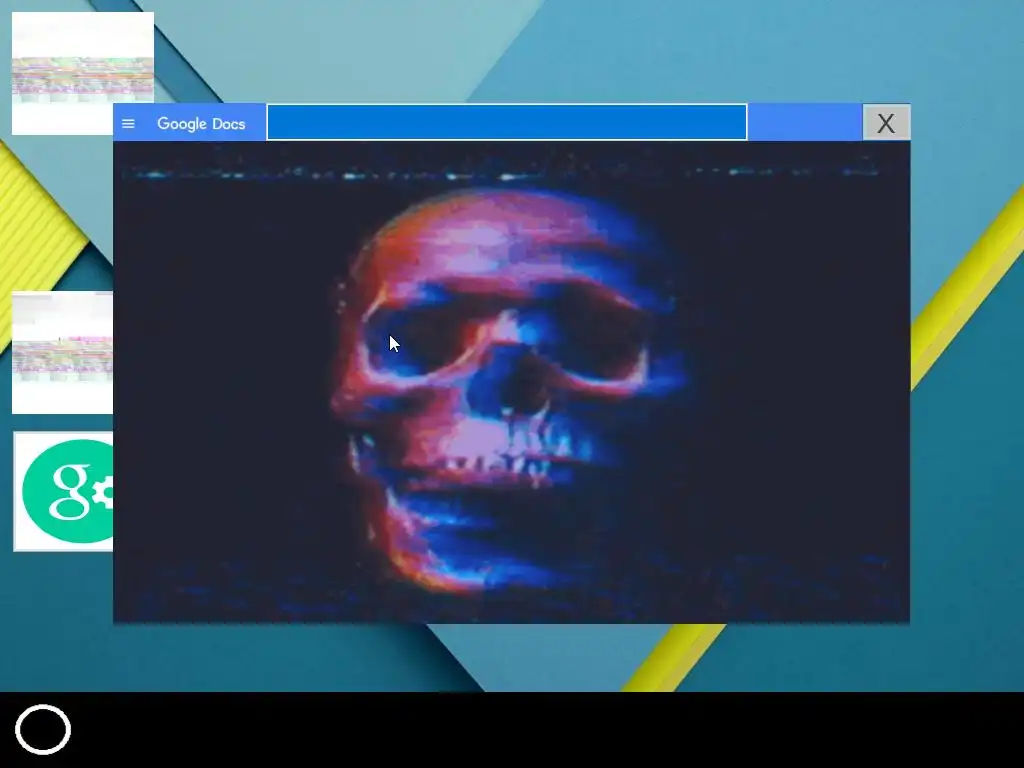Close the Google Docs window with X
Image resolution: width=1024 pixels, height=768 pixels.
tap(886, 122)
